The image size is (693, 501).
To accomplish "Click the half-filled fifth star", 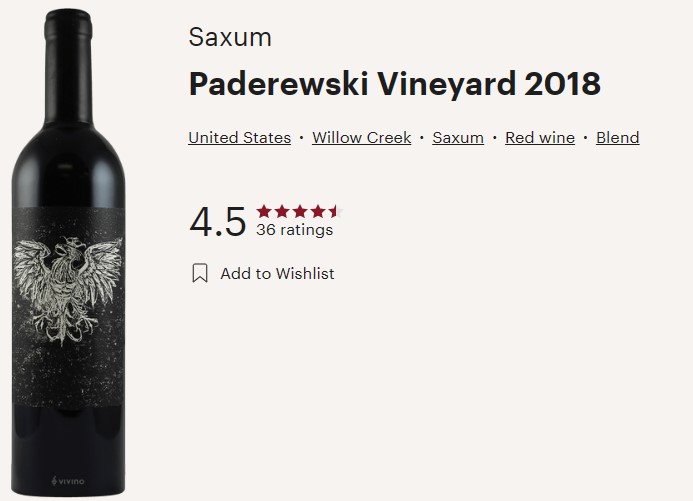I will [x=336, y=211].
